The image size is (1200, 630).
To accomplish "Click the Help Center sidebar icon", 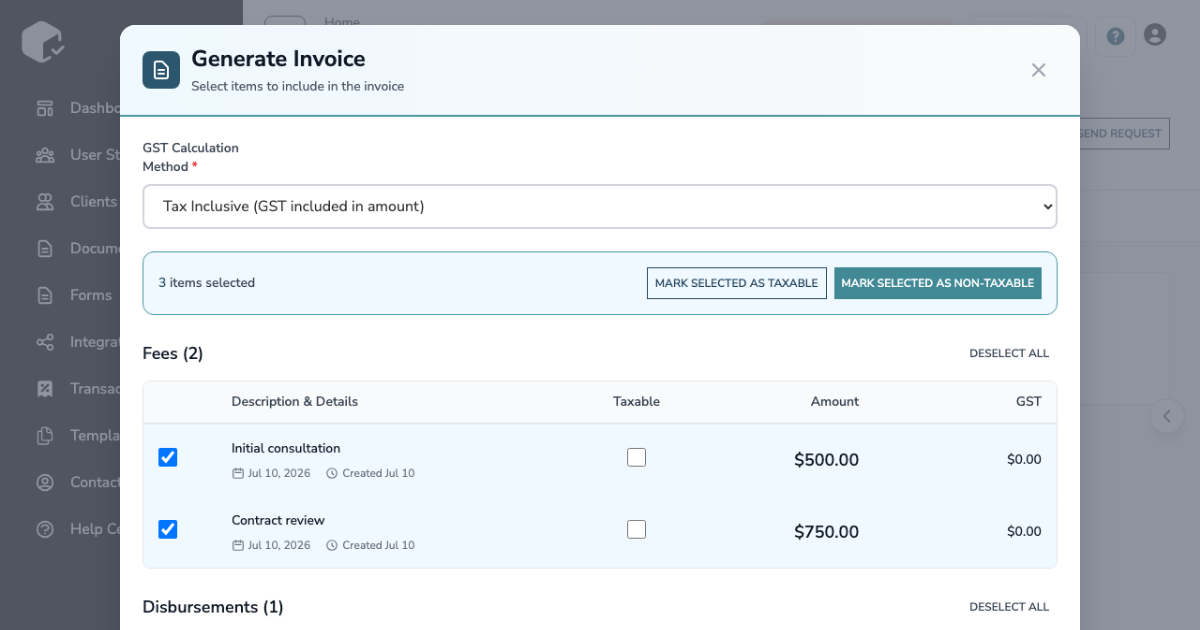I will pyautogui.click(x=45, y=529).
